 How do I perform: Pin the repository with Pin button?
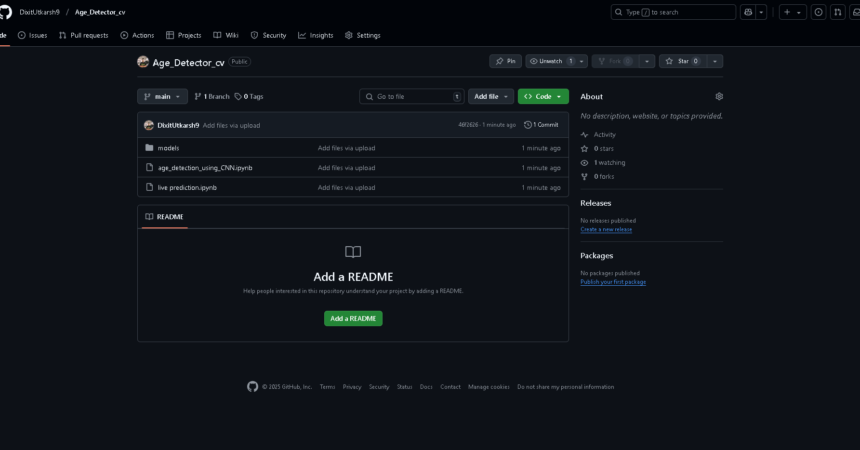point(505,61)
